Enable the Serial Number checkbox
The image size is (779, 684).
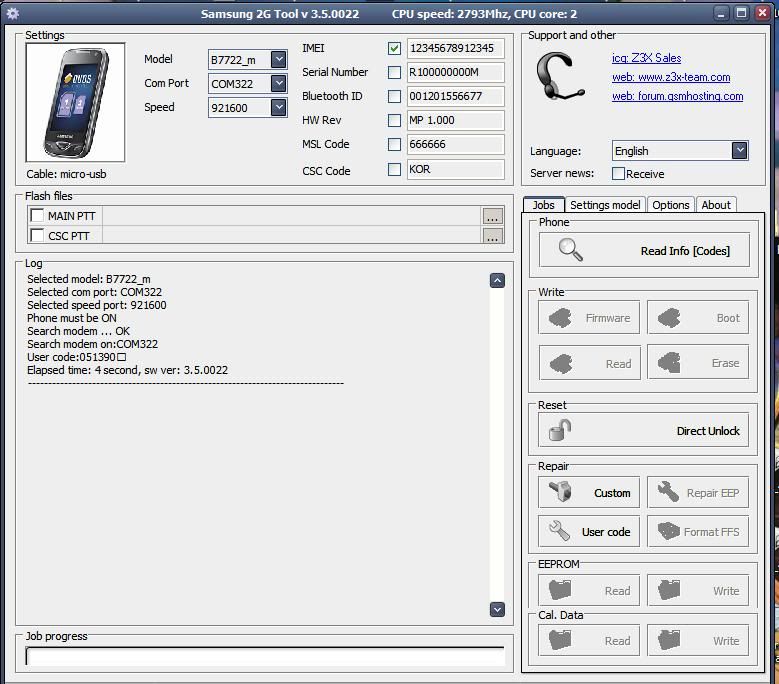[394, 72]
